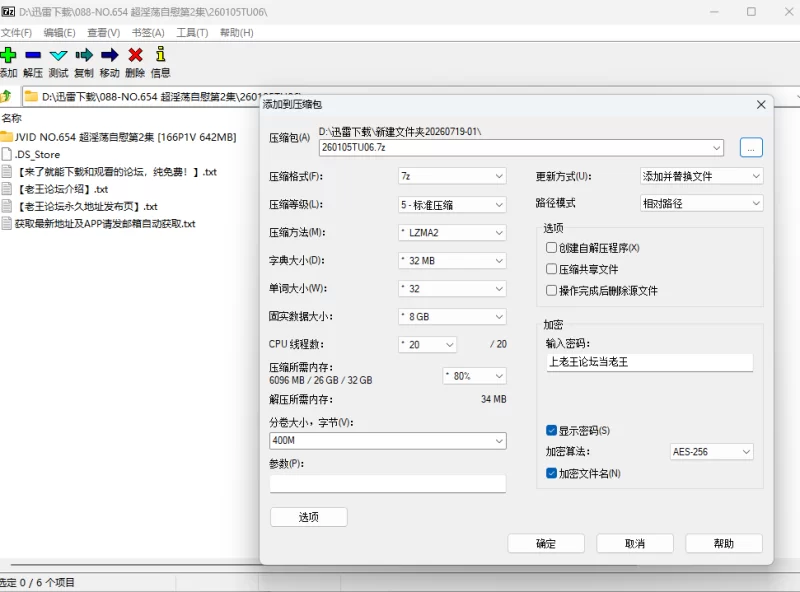Click the Test (测试) checkmark toolbar icon
800x592 pixels.
pyautogui.click(x=58, y=55)
